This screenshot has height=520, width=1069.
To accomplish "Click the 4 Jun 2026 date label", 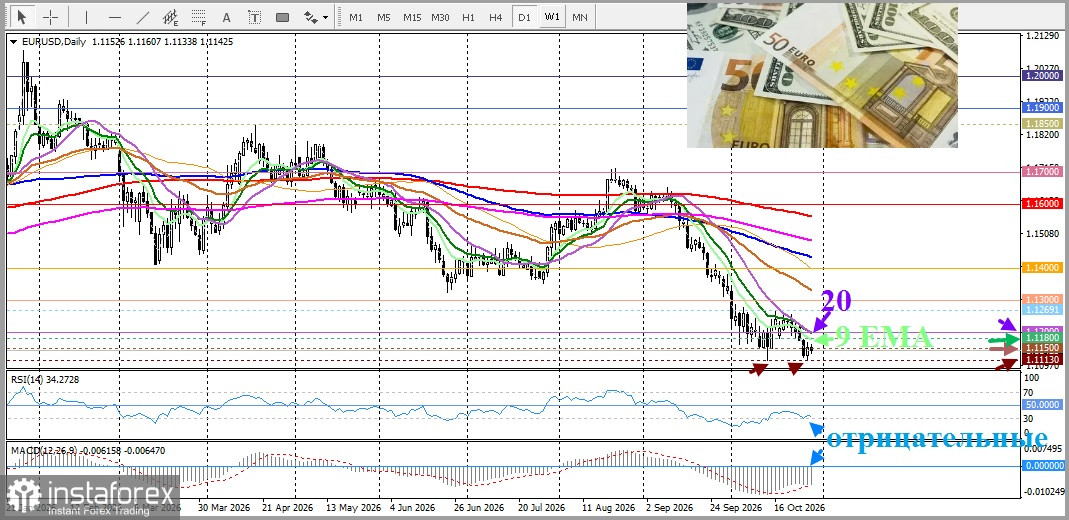I will coord(413,508).
